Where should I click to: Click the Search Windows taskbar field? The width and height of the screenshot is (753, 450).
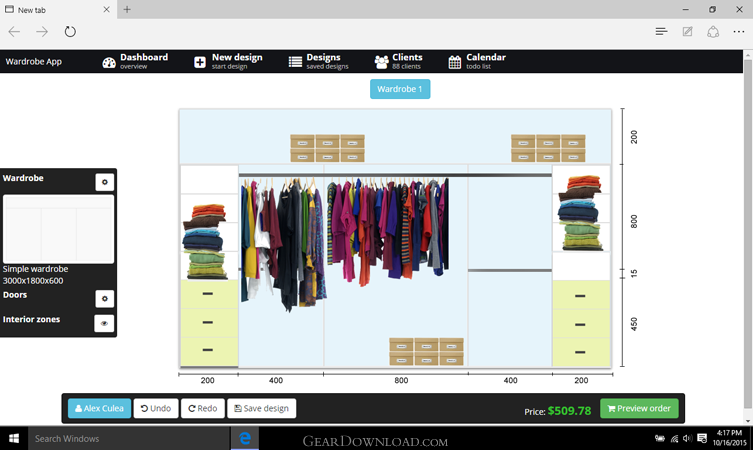click(129, 438)
